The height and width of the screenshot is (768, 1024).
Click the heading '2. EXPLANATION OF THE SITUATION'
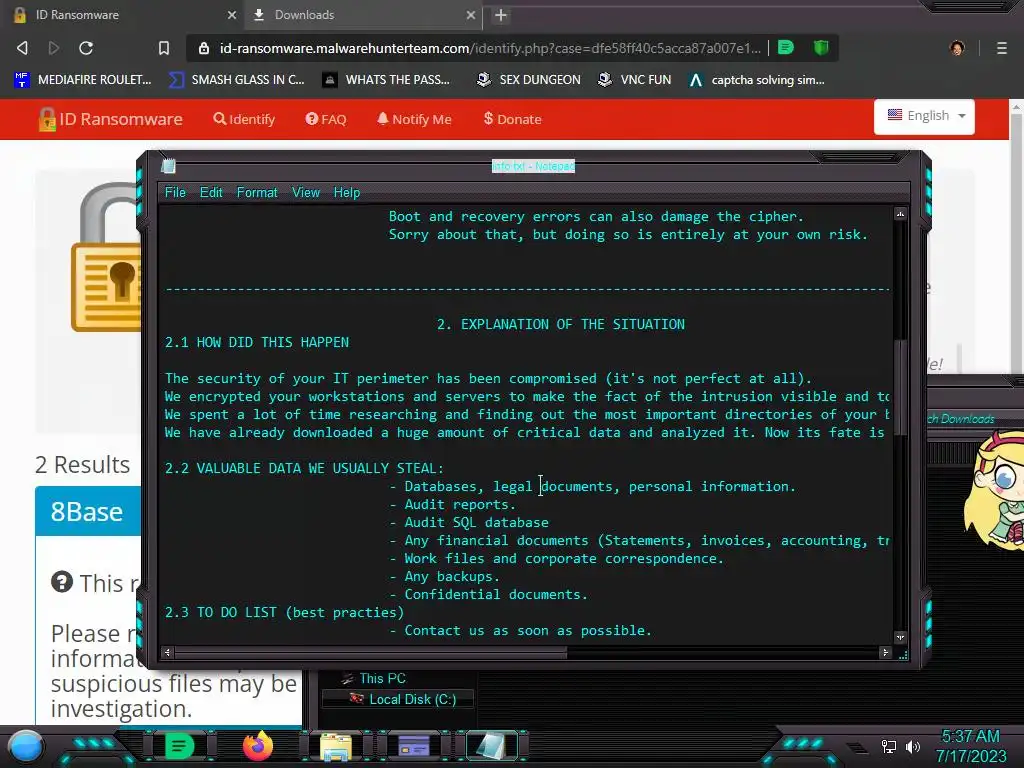(x=561, y=325)
